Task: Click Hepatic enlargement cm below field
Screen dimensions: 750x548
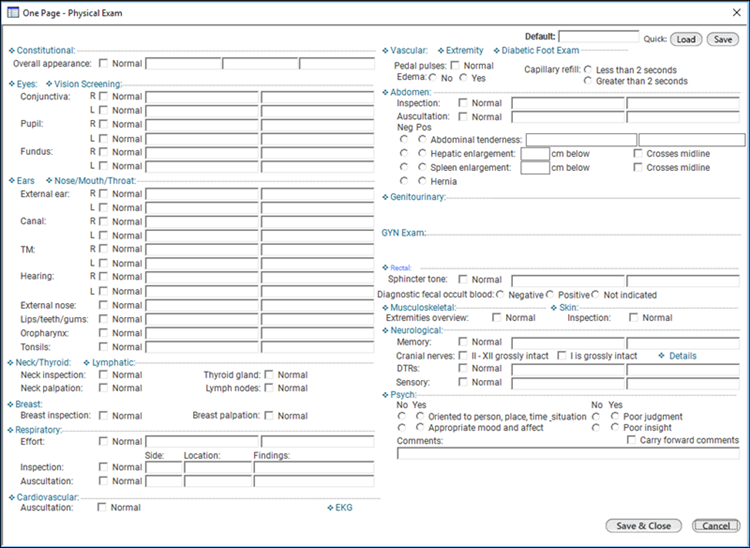Action: click(x=535, y=153)
